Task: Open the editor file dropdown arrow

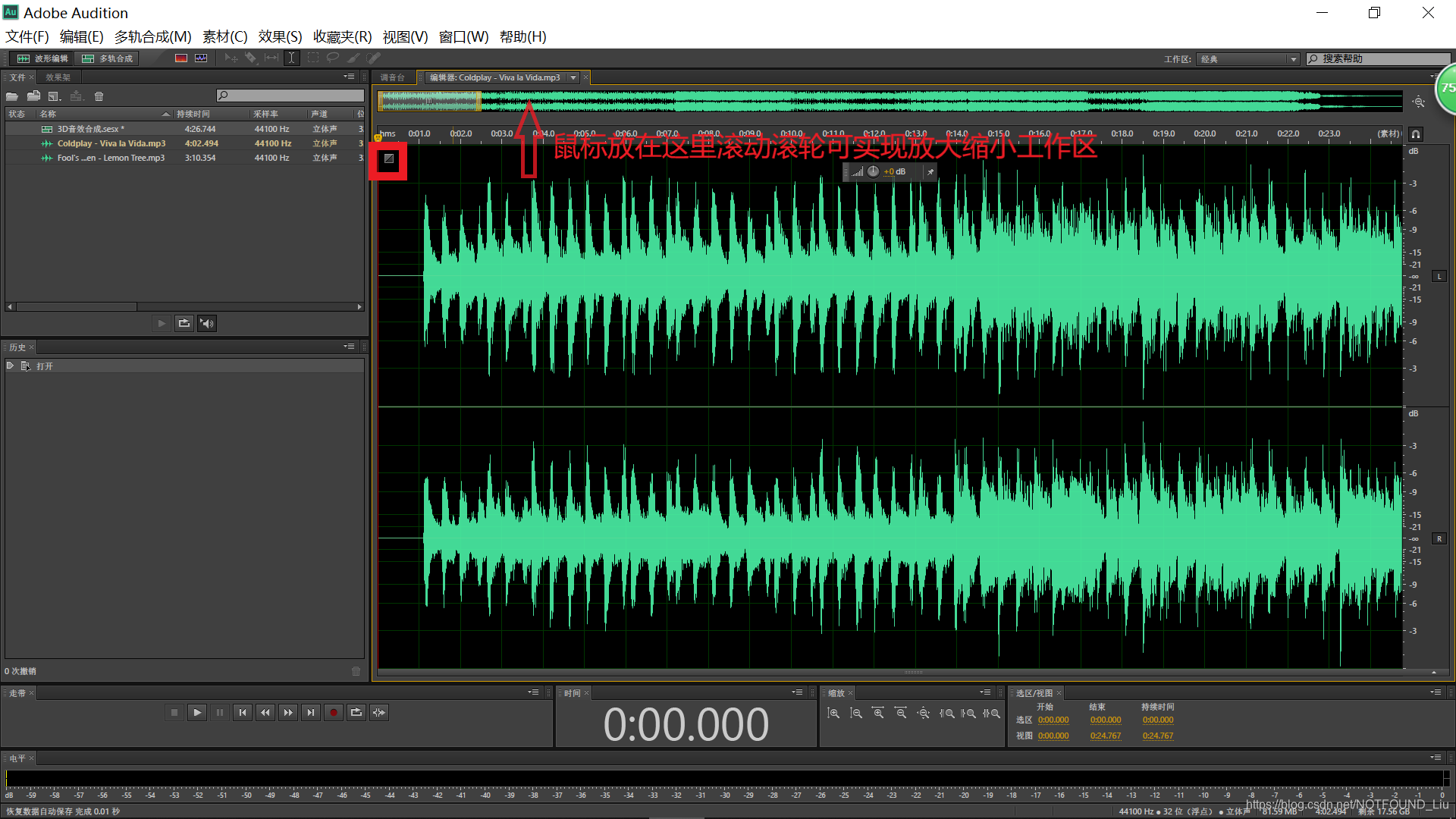Action: [x=573, y=77]
